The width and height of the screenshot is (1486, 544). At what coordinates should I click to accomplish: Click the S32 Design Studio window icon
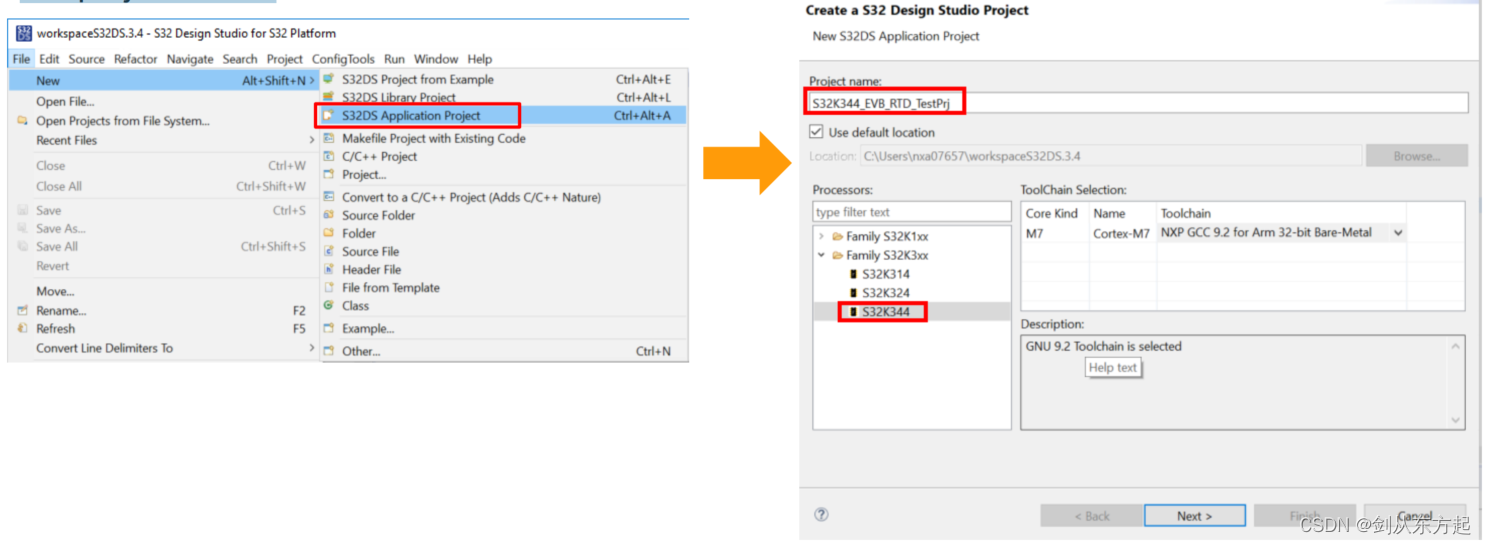(x=24, y=33)
